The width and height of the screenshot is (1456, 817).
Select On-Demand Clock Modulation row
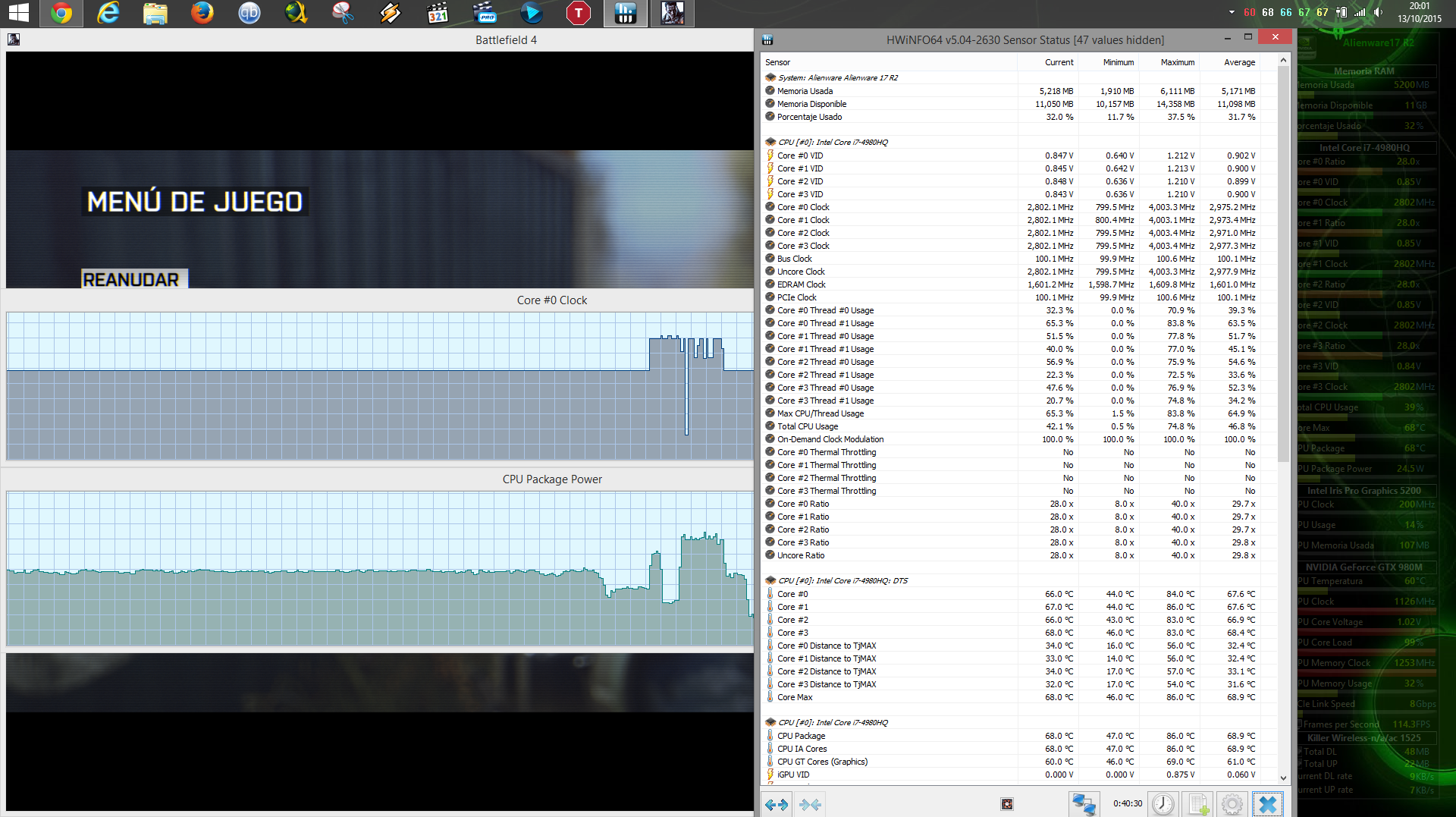tap(1019, 439)
